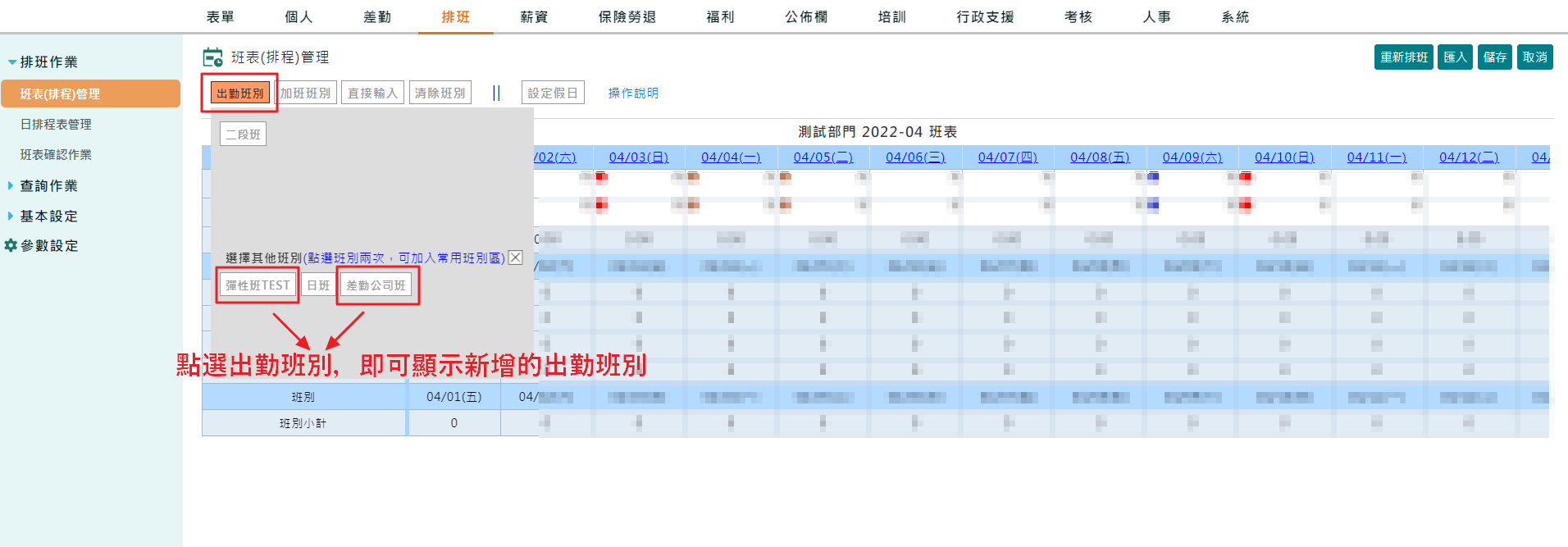Click the 取消 button

point(1534,57)
